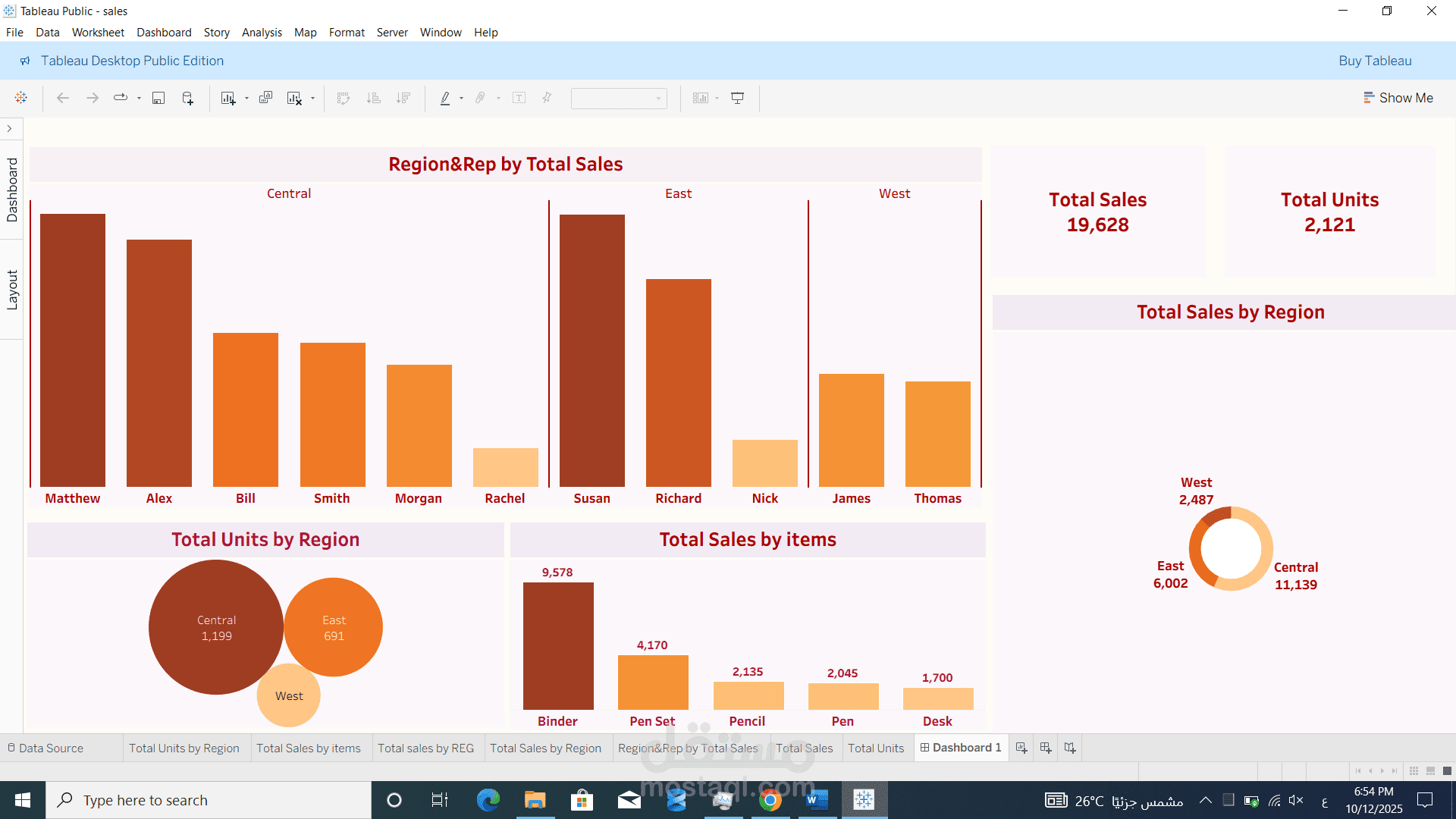Open a new data source via toolbar icon
The width and height of the screenshot is (1456, 819).
pos(187,98)
